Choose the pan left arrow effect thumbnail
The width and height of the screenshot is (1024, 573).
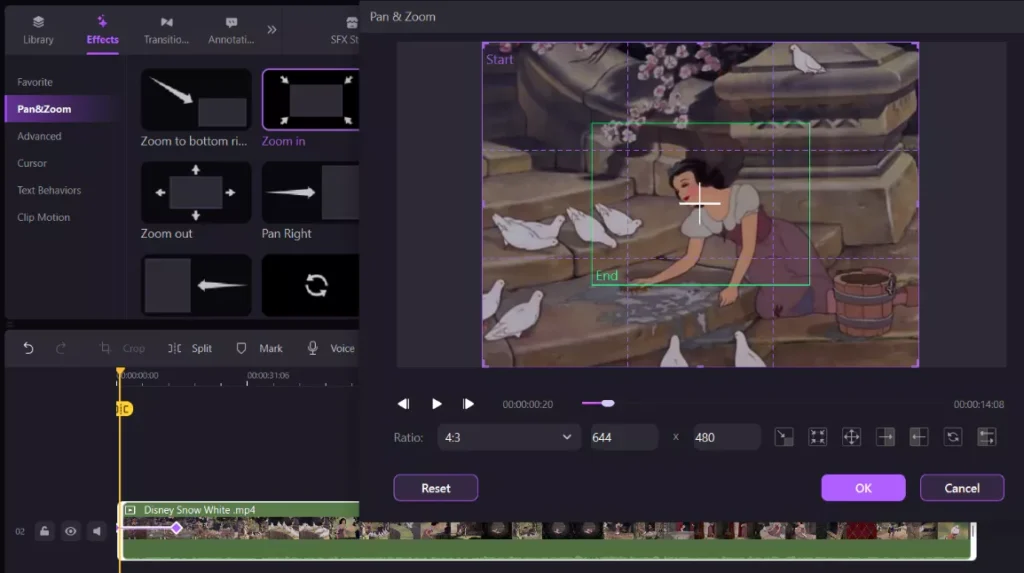(x=196, y=286)
